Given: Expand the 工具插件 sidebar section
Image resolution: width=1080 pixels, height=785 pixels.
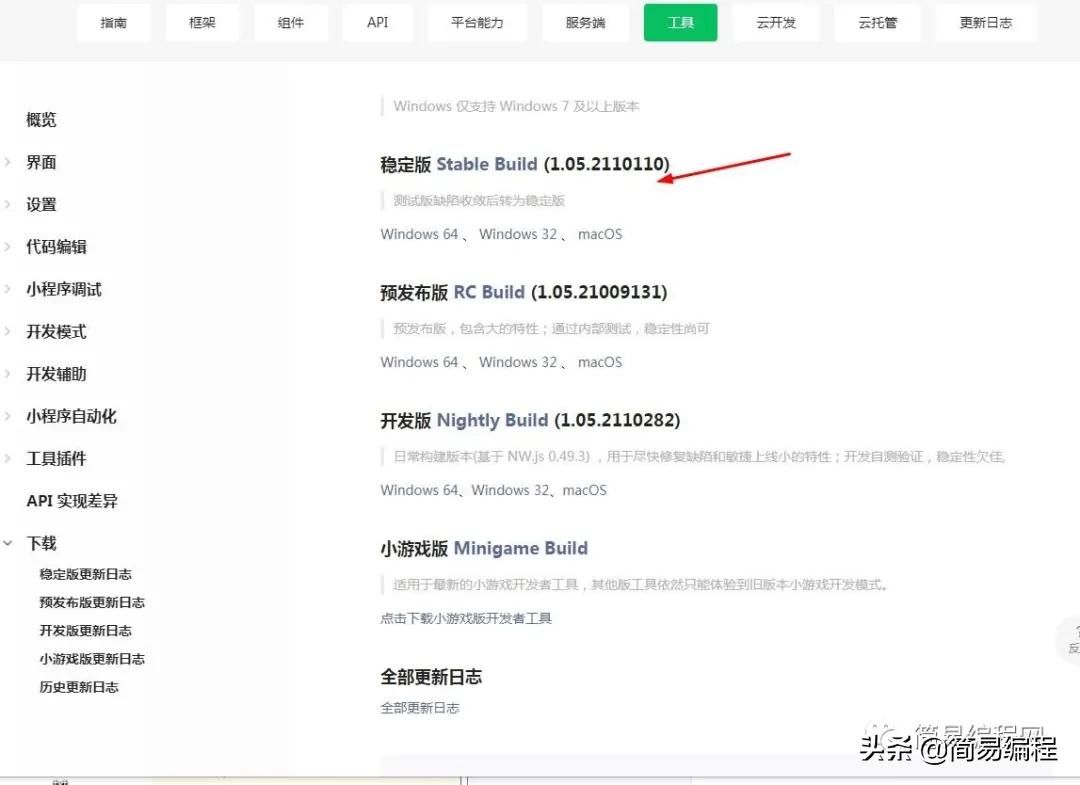Looking at the screenshot, I should tap(55, 458).
